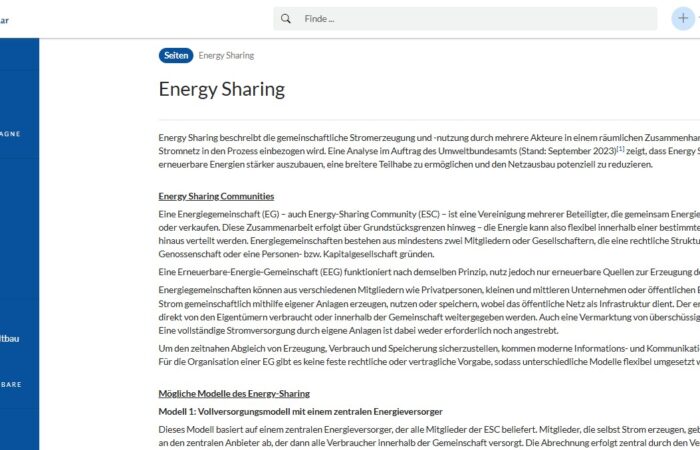Click the large "Energy Sharing" page title

(x=221, y=89)
